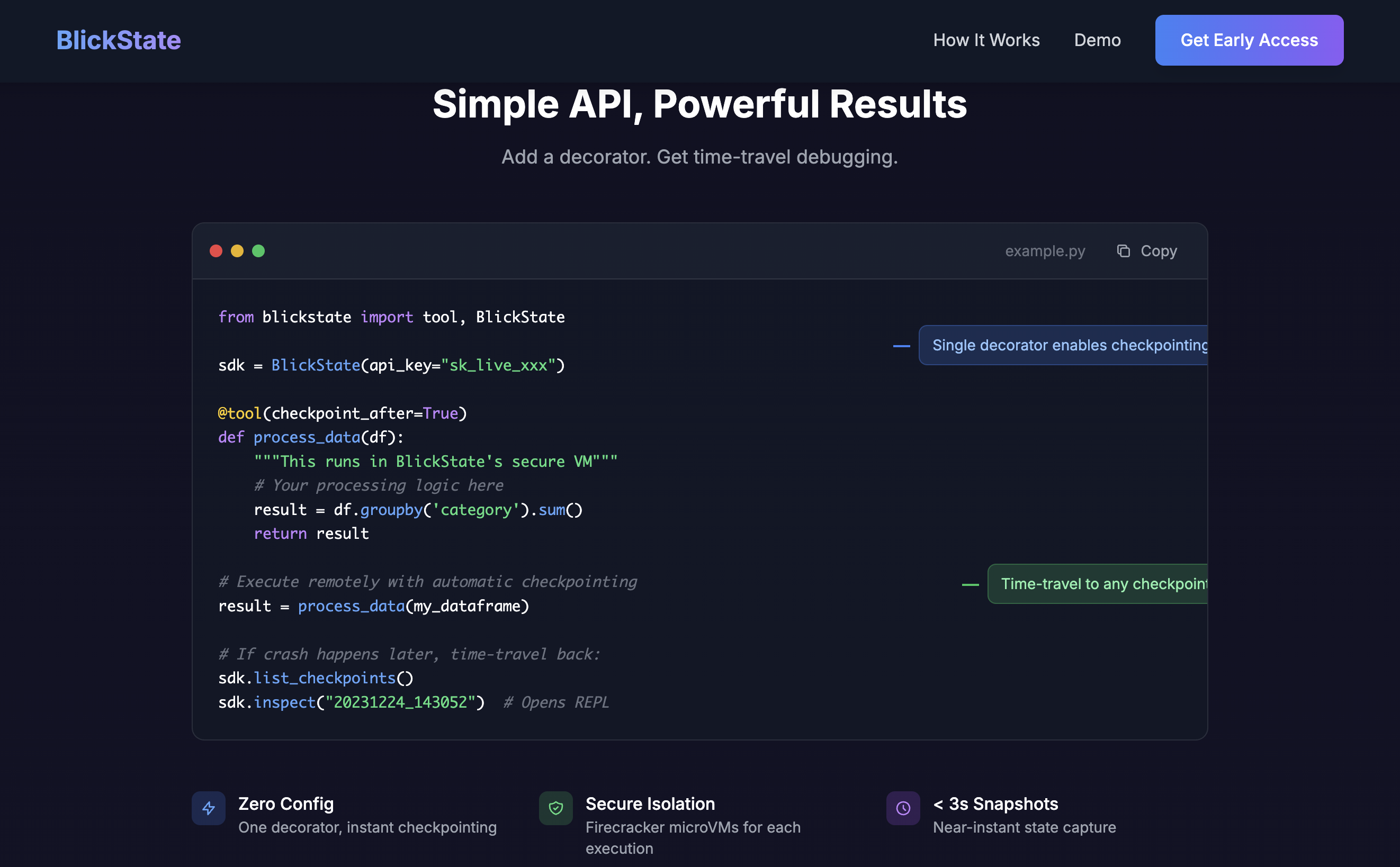
Task: Click the Zero Config lightning icon
Action: [x=209, y=808]
